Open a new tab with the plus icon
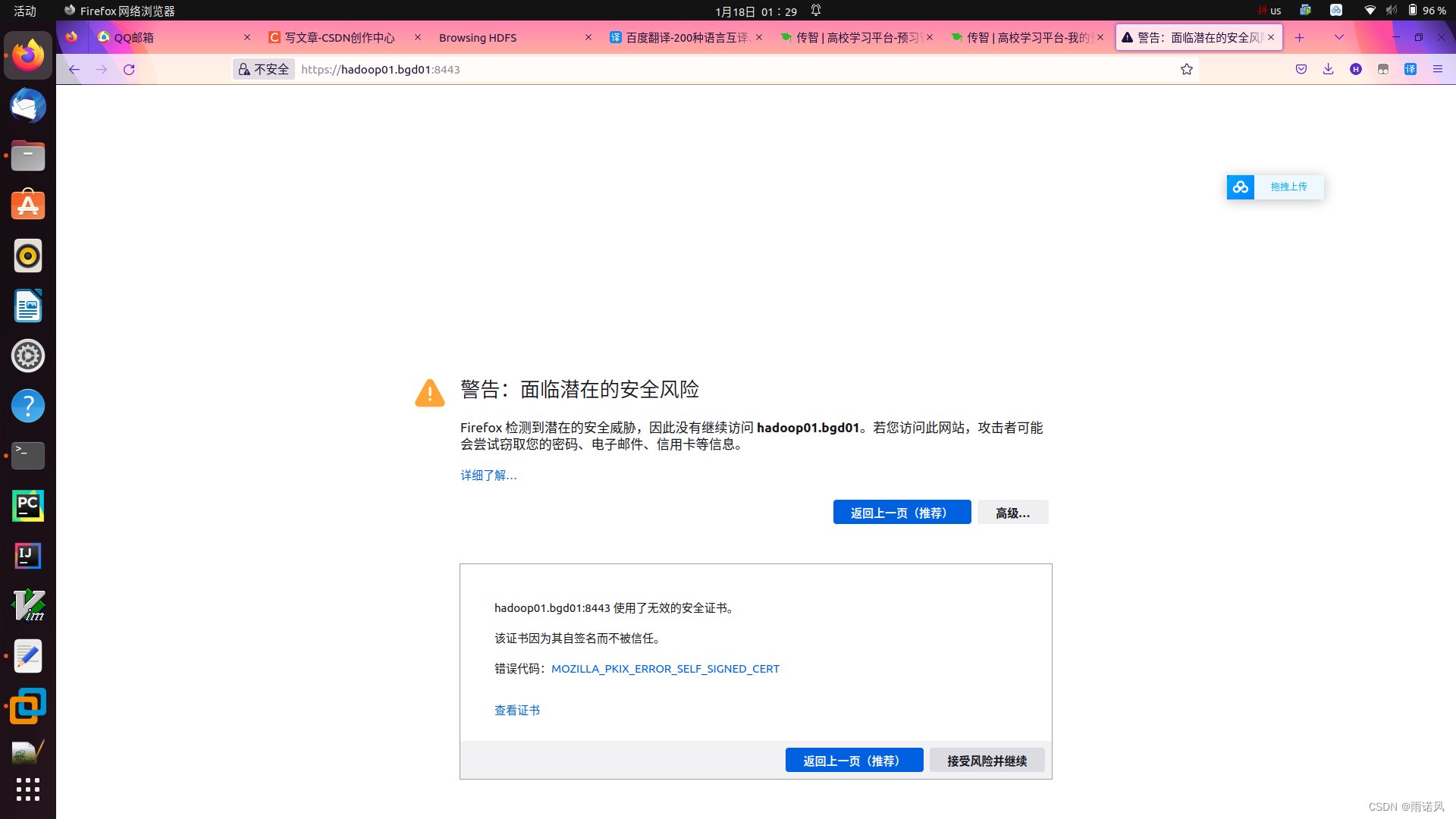Screen dimensions: 1456x819 (x=1299, y=38)
